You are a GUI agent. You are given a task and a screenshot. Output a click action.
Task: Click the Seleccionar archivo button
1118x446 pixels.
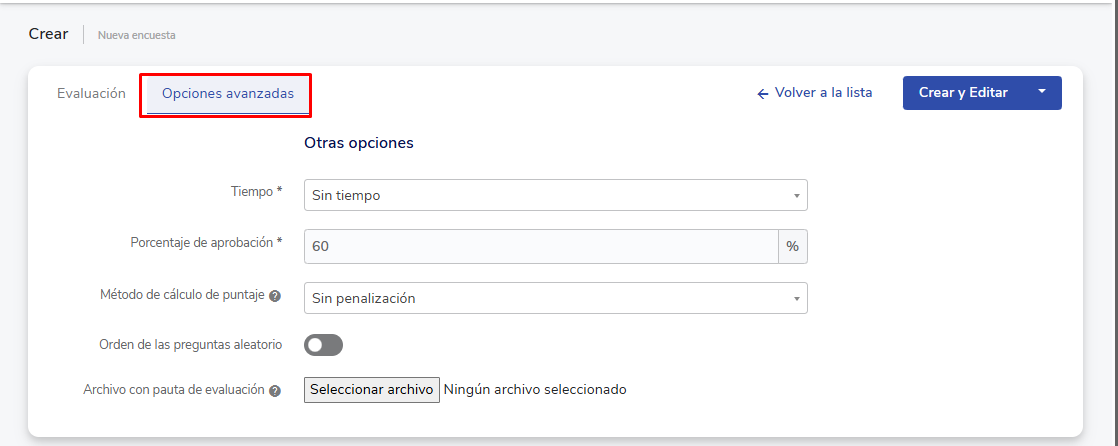371,389
